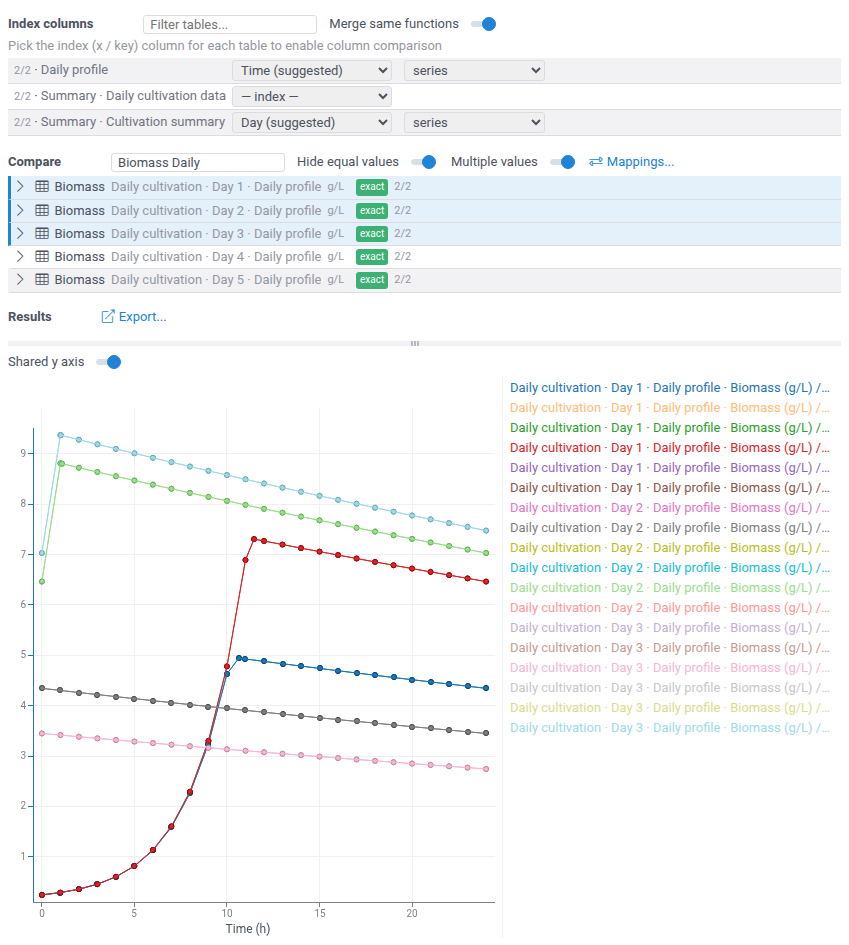Open Day (suggested) dropdown for Cultivation summary
This screenshot has height=945, width=849.
(312, 122)
